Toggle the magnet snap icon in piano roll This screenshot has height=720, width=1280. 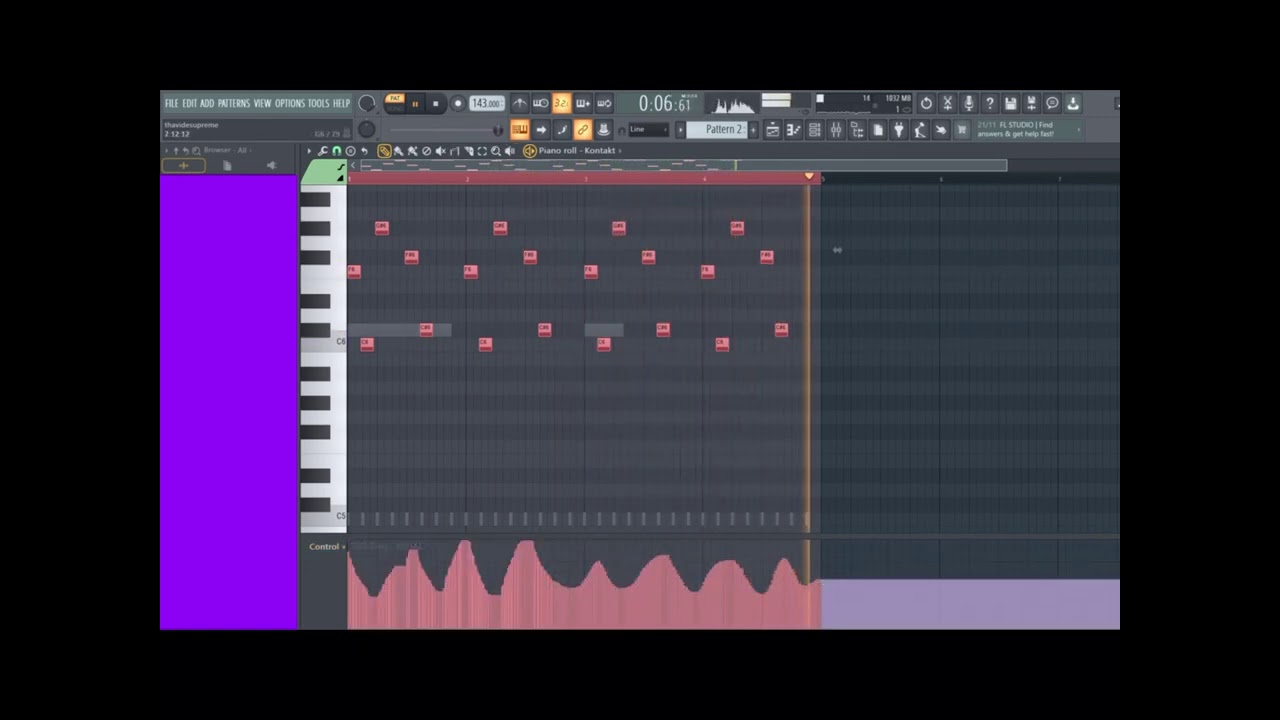click(337, 151)
